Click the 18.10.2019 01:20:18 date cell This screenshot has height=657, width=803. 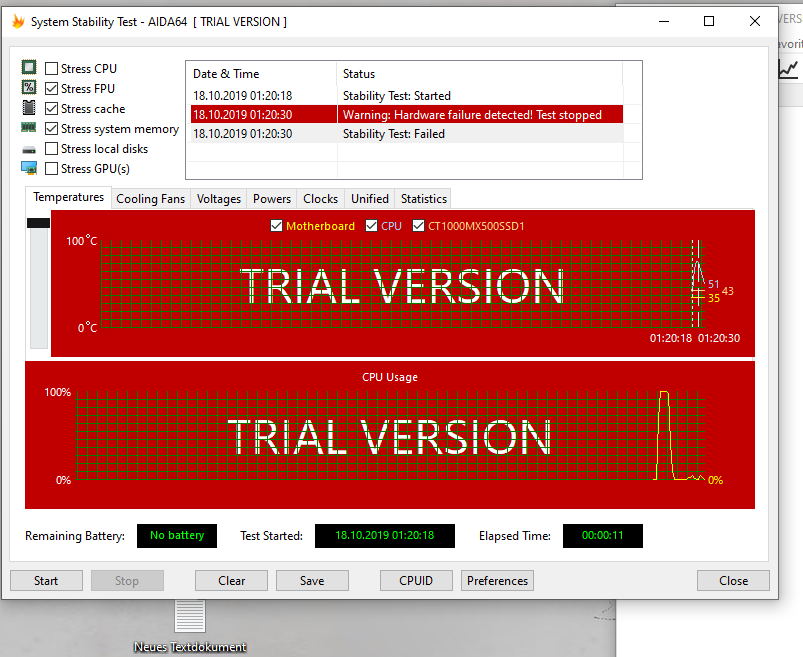(x=243, y=96)
